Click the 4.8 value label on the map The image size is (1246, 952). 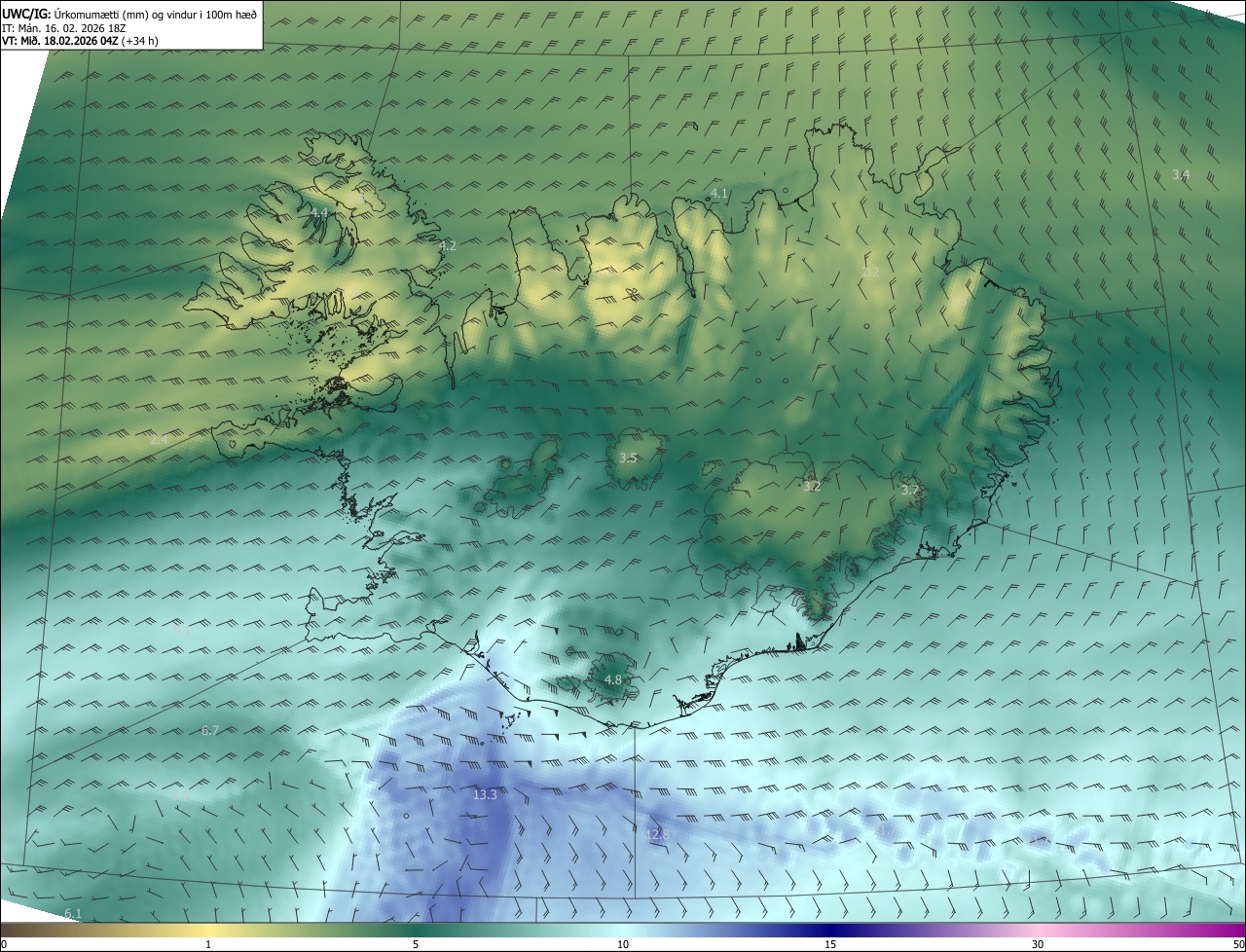613,679
